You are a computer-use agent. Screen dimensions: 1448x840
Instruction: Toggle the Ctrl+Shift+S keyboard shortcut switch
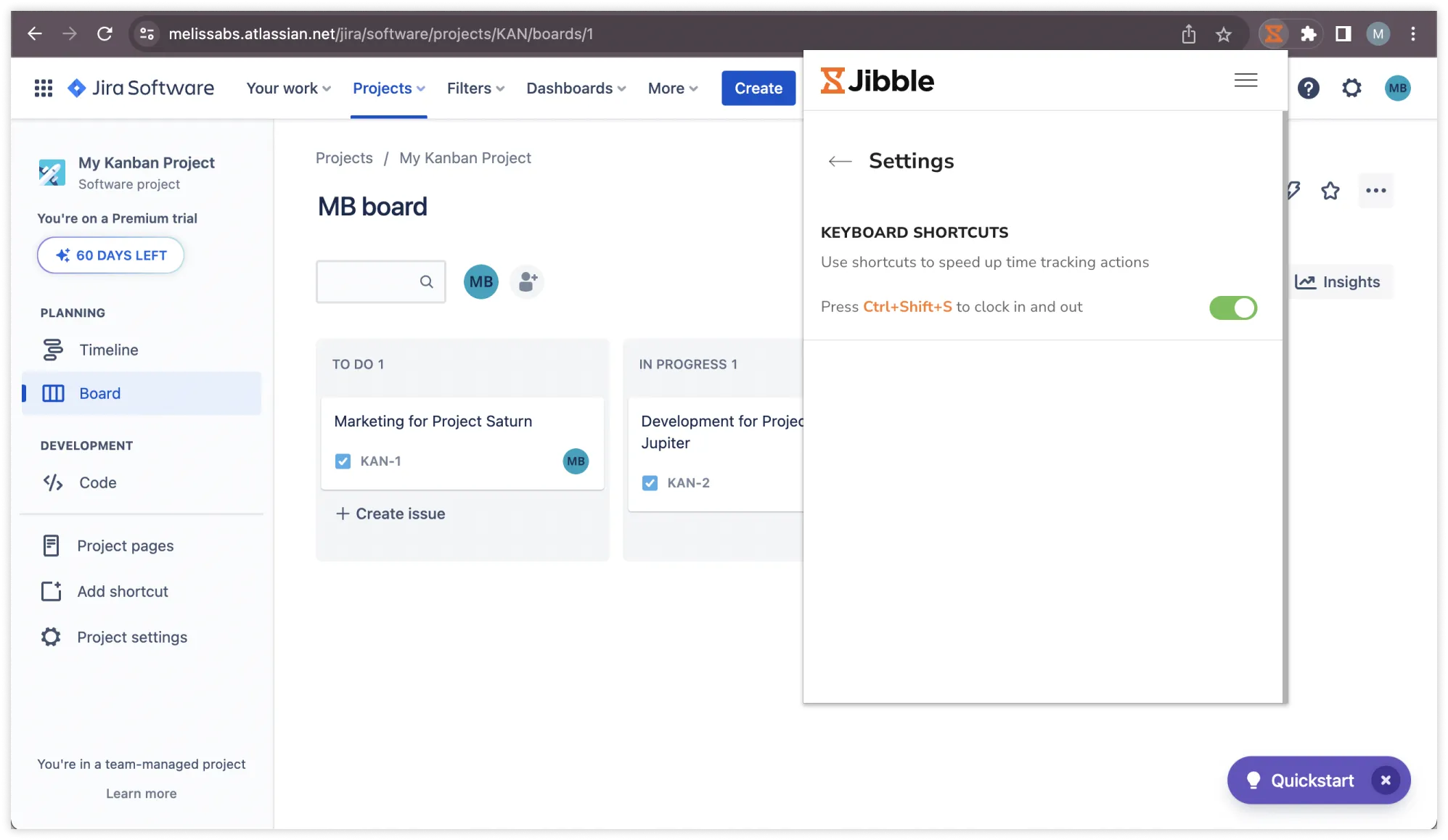coord(1232,308)
